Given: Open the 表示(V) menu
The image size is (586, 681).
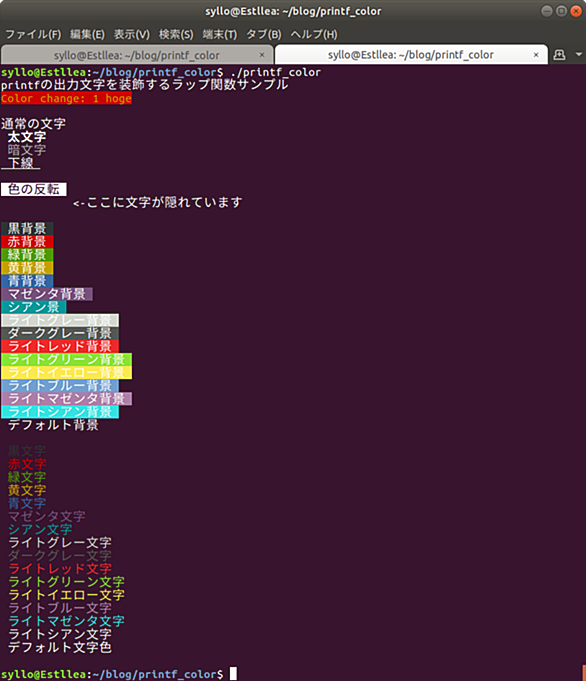Looking at the screenshot, I should [x=132, y=34].
